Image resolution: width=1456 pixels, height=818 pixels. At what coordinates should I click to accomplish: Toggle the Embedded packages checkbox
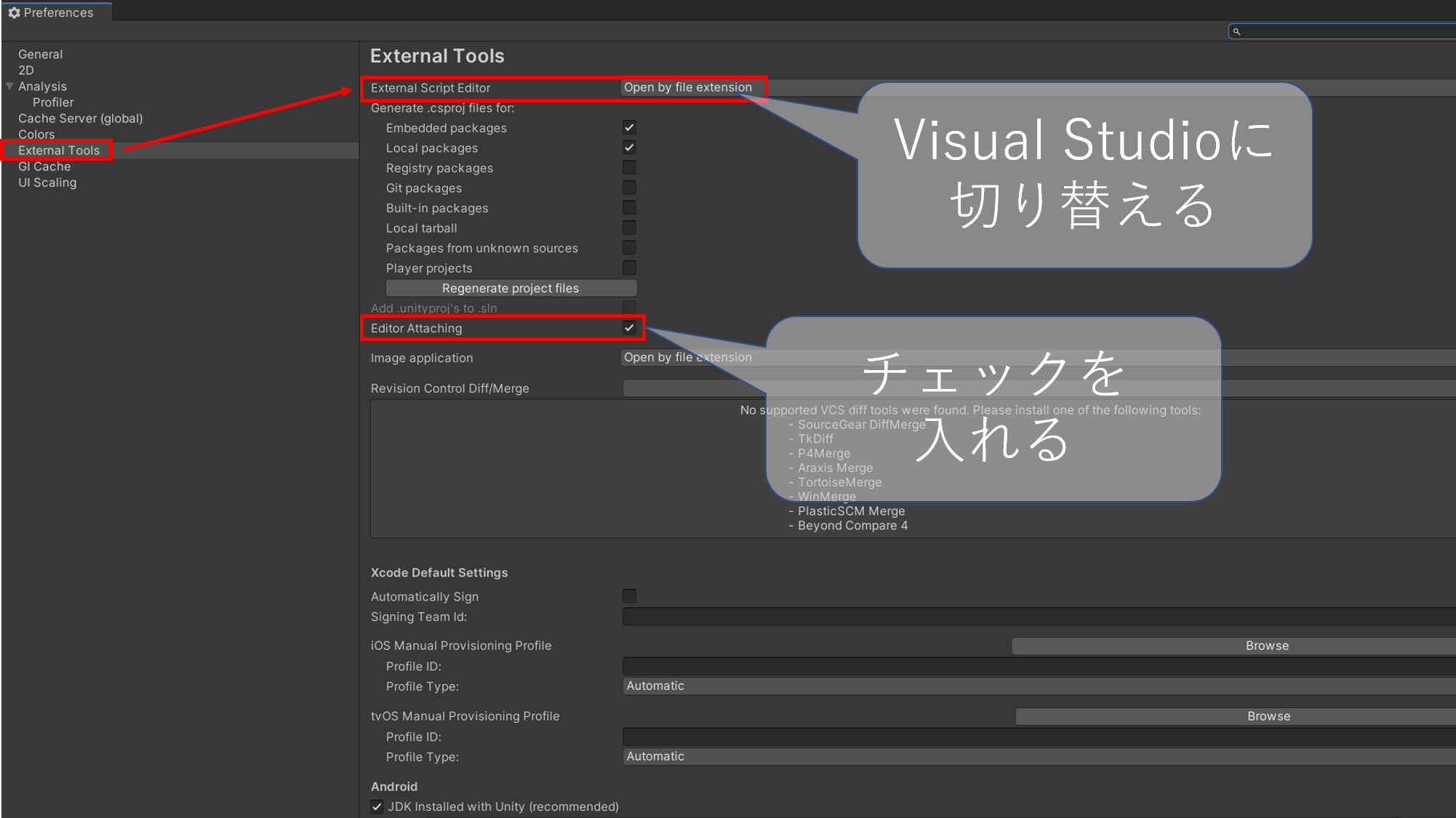coord(628,127)
